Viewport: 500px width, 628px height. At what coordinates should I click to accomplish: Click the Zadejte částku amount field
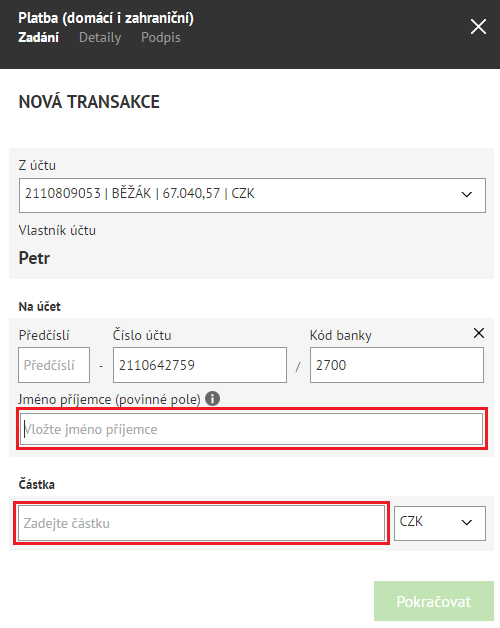[x=201, y=523]
